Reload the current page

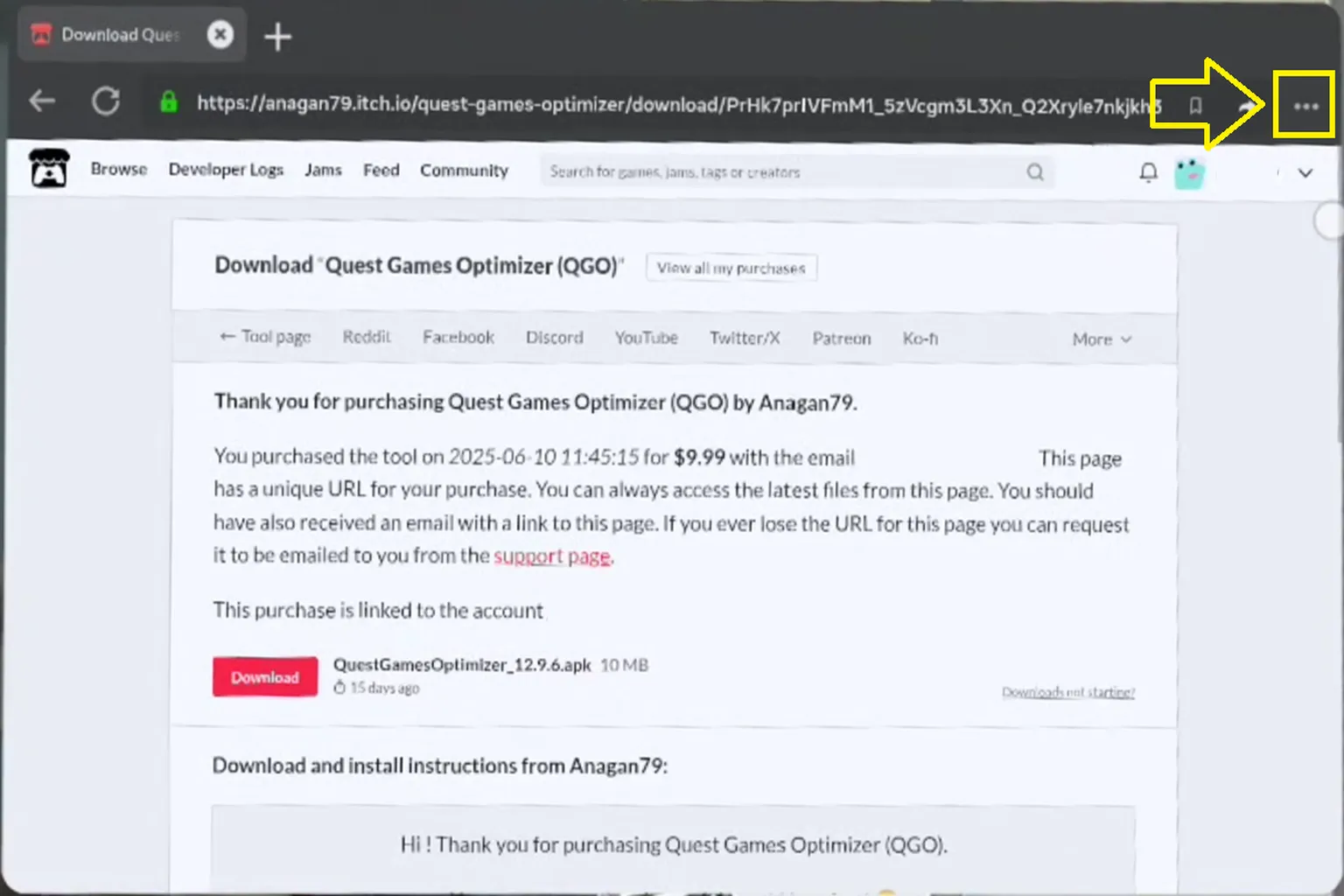(x=106, y=101)
